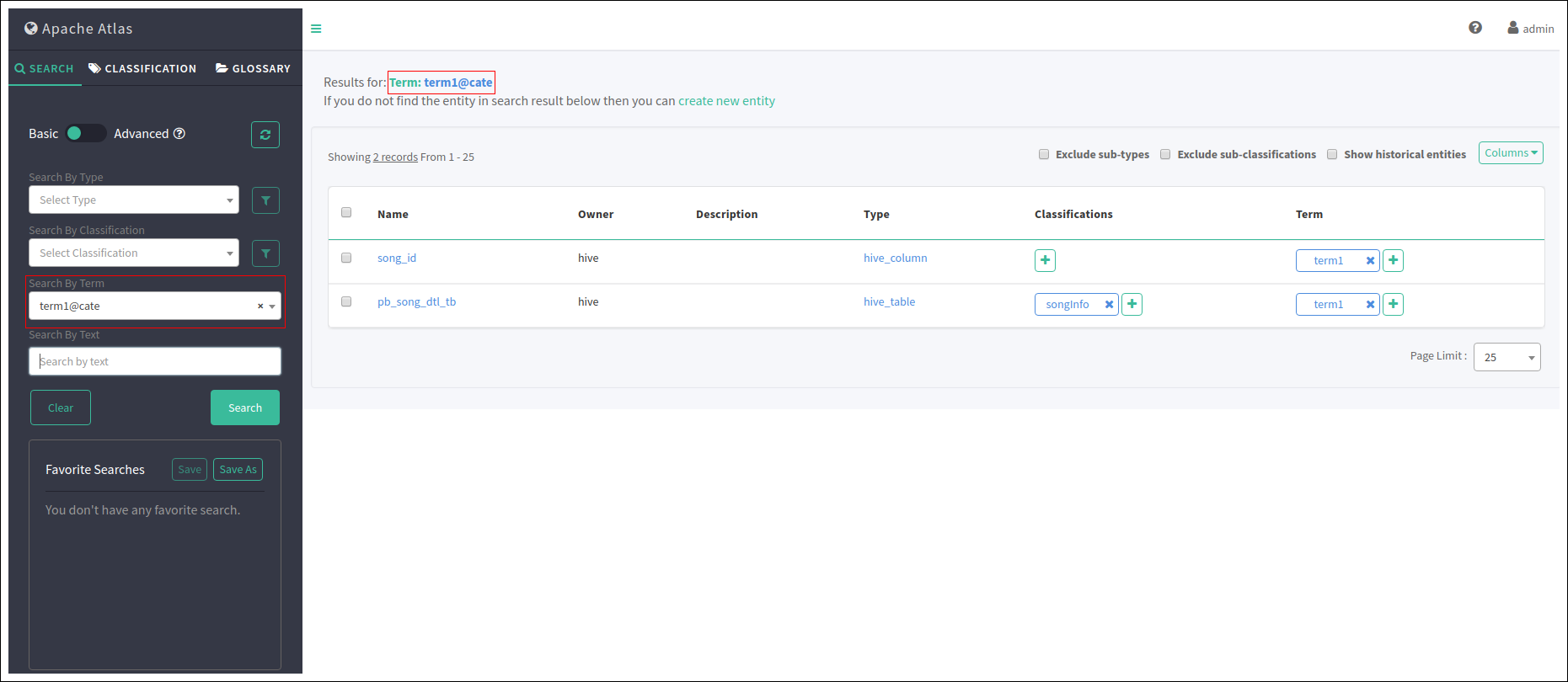Open the help question mark icon
The image size is (1568, 682).
[x=1475, y=28]
